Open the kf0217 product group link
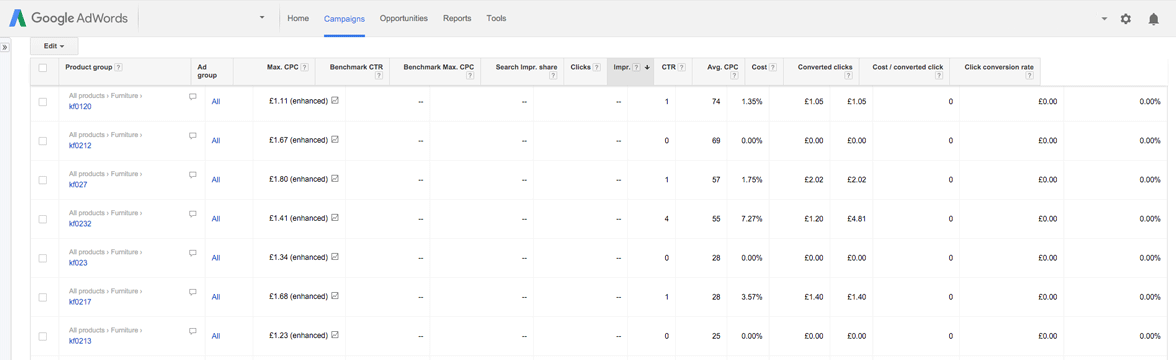 pyautogui.click(x=80, y=302)
